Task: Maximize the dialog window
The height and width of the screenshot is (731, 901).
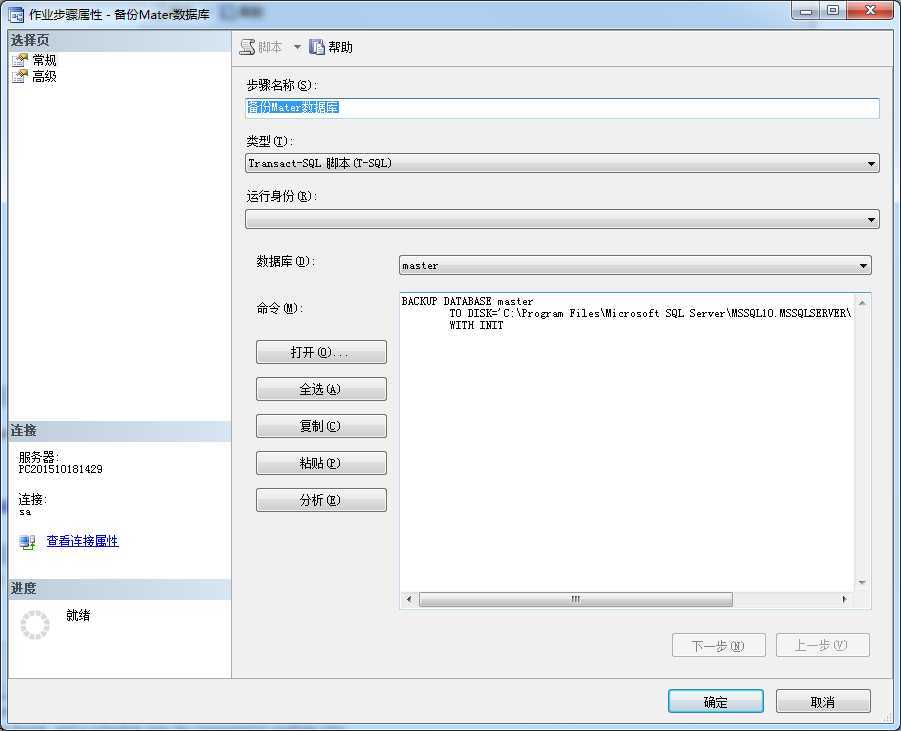Action: click(833, 10)
